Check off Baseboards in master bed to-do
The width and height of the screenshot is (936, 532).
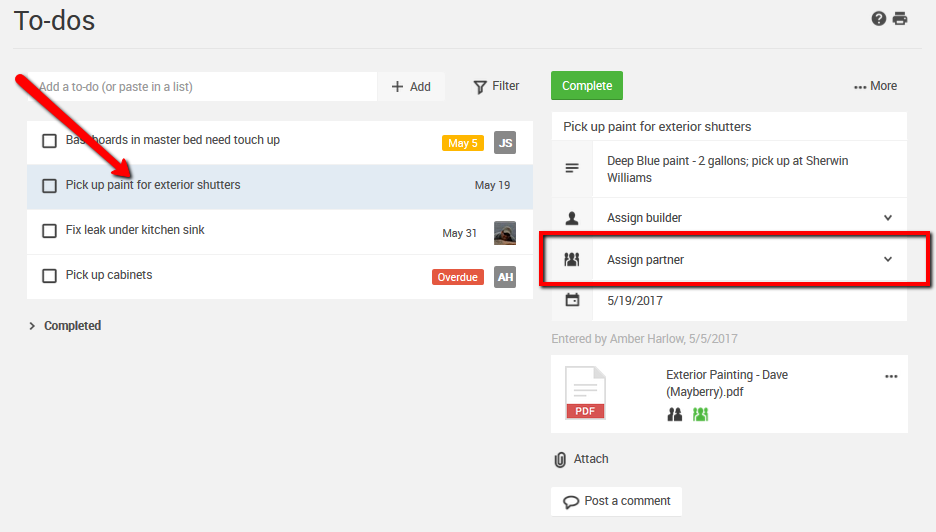(49, 141)
